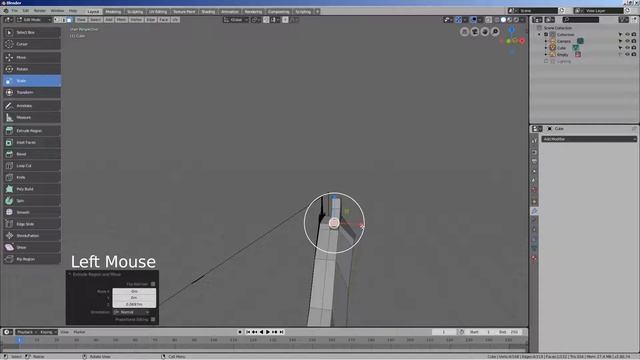This screenshot has width=640, height=360.
Task: Choose the Move tool
Action: click(x=32, y=58)
